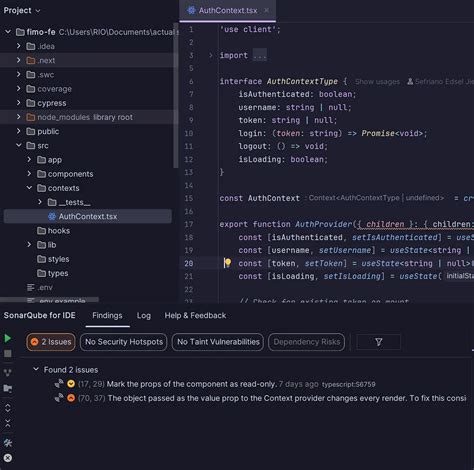Click line number 20 in the gutter
The image size is (474, 470).
tap(189, 263)
